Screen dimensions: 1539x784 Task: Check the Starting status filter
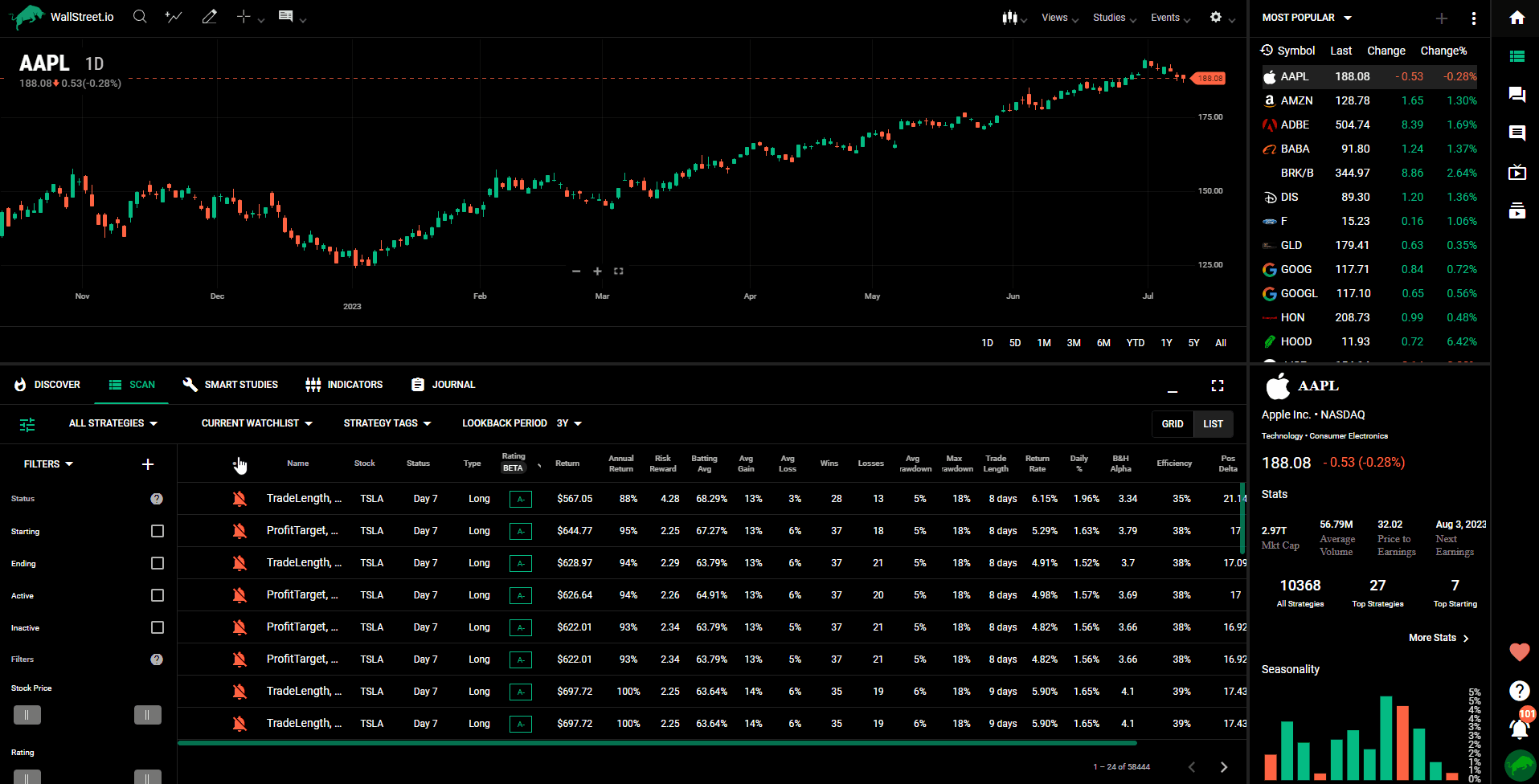158,531
